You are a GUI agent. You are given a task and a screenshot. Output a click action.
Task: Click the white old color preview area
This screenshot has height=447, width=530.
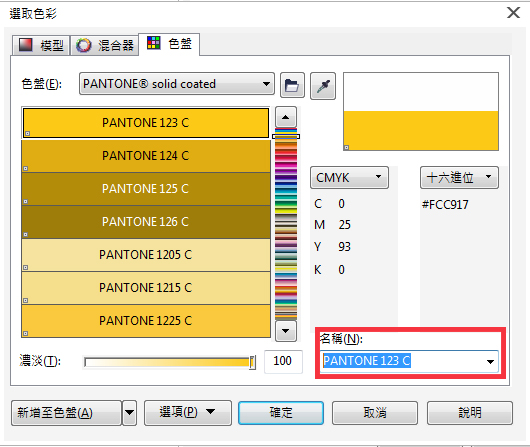[421, 92]
